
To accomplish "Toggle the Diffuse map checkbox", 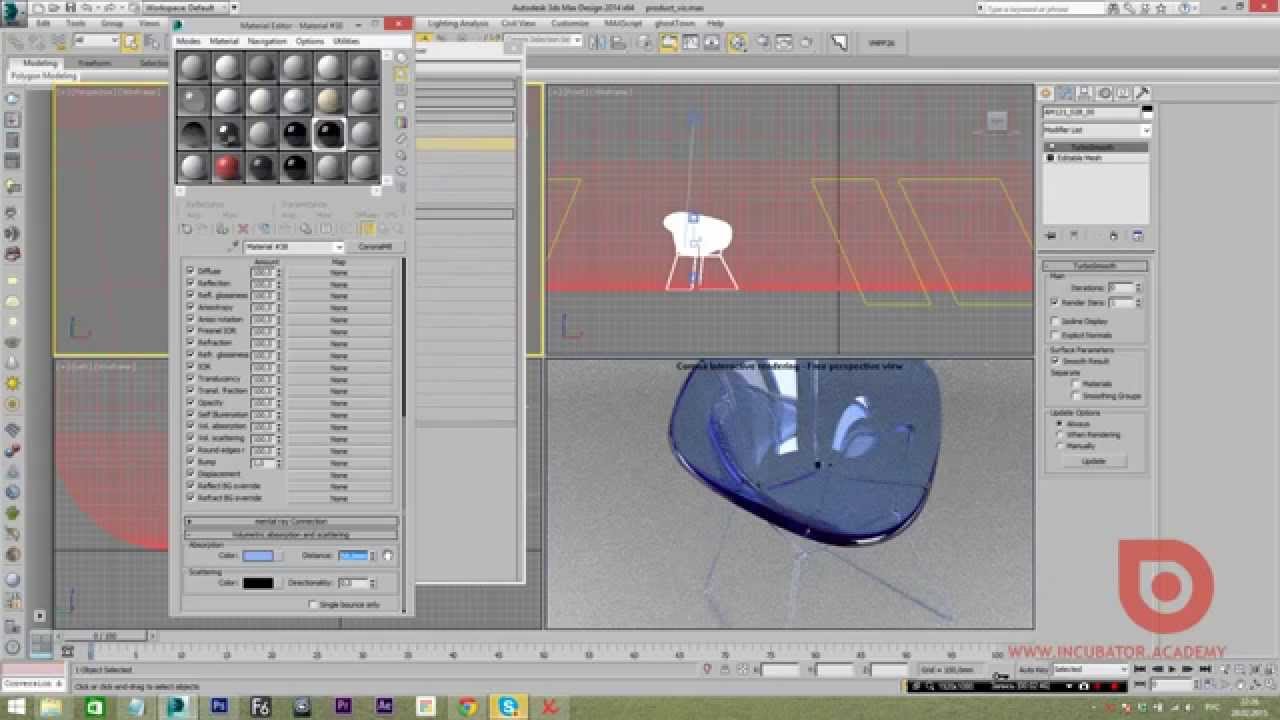I will pyautogui.click(x=190, y=271).
